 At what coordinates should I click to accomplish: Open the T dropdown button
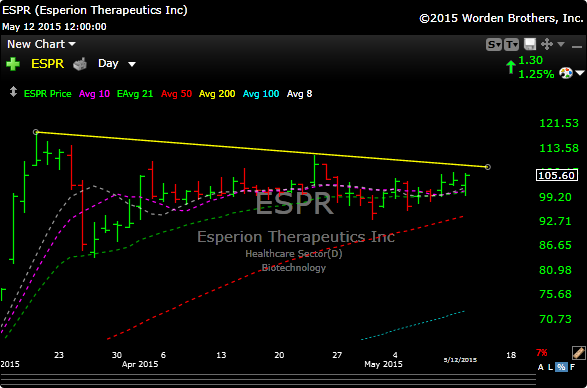pyautogui.click(x=511, y=45)
